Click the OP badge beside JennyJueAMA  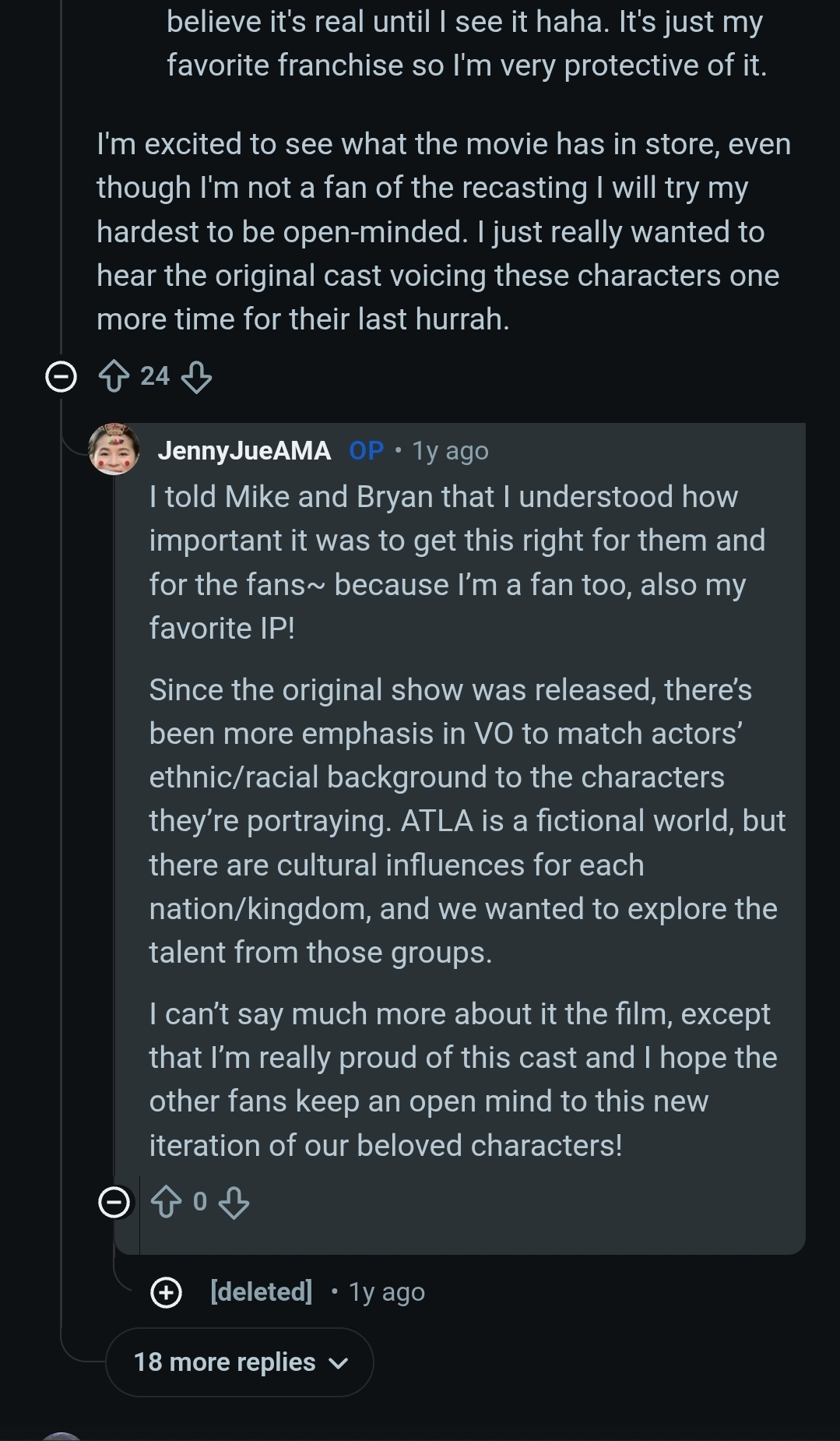coord(366,450)
